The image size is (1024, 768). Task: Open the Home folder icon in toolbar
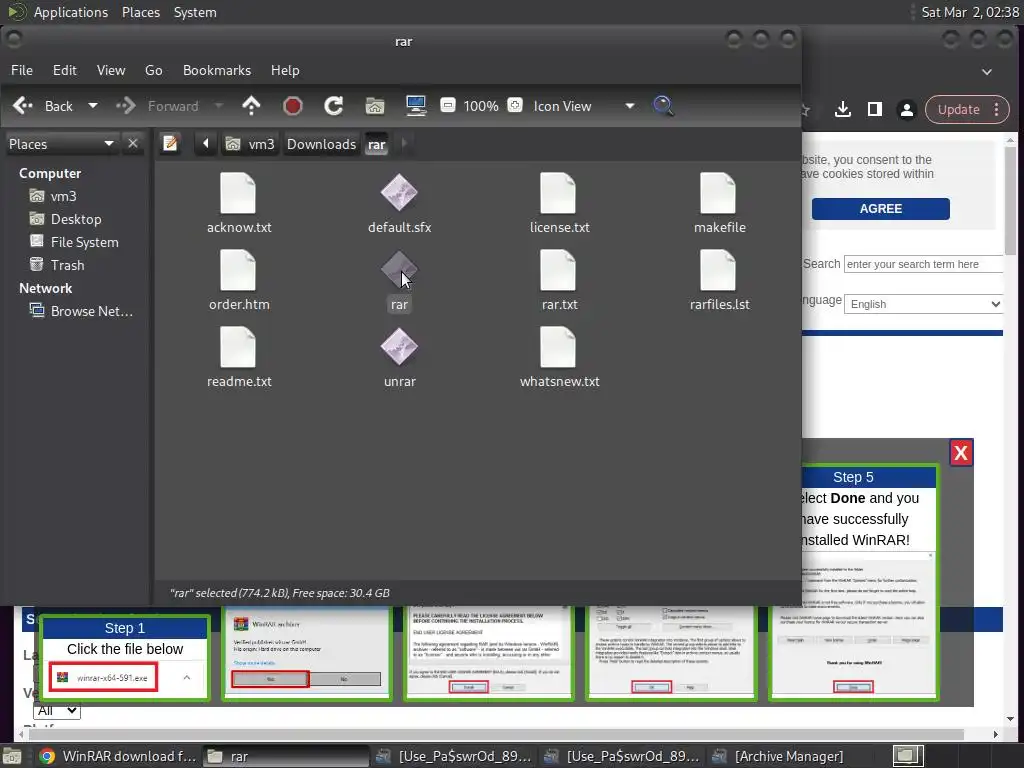pyautogui.click(x=375, y=106)
